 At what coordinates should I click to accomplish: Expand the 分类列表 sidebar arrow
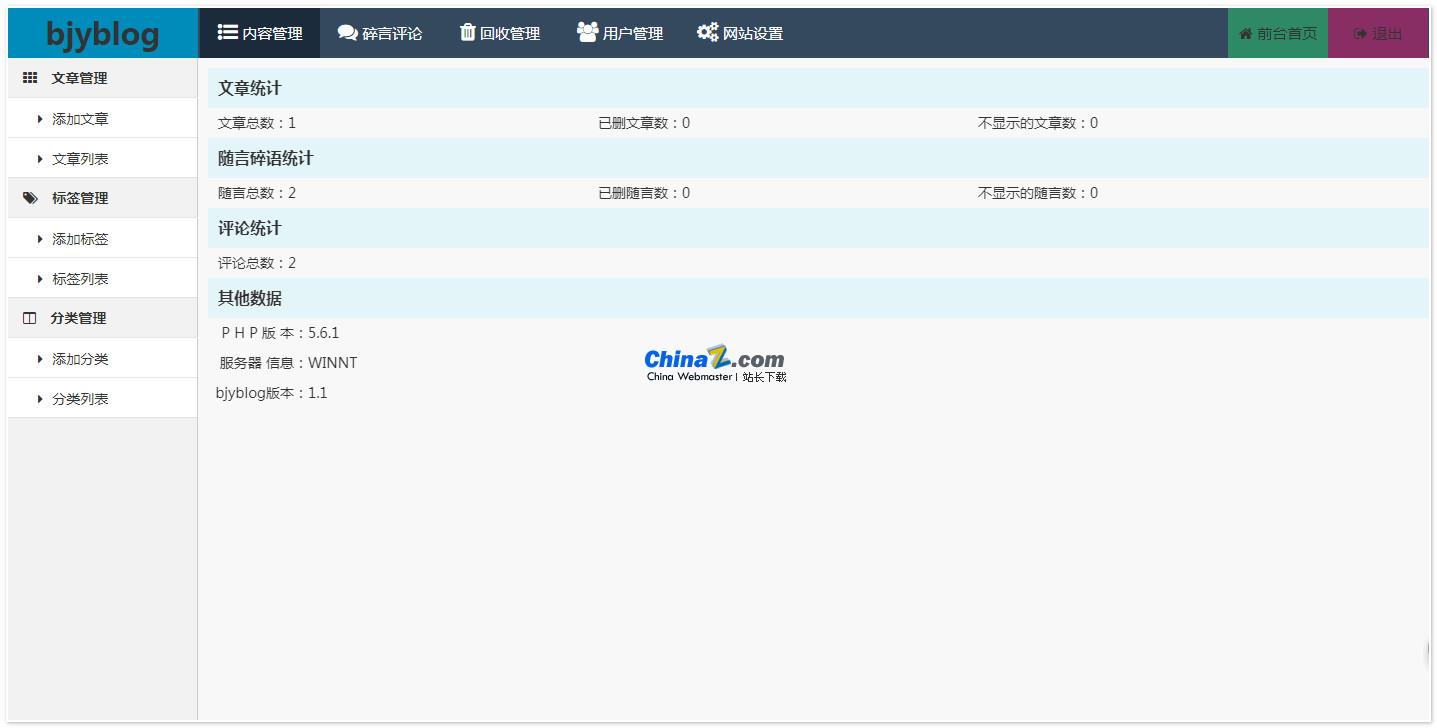point(41,398)
